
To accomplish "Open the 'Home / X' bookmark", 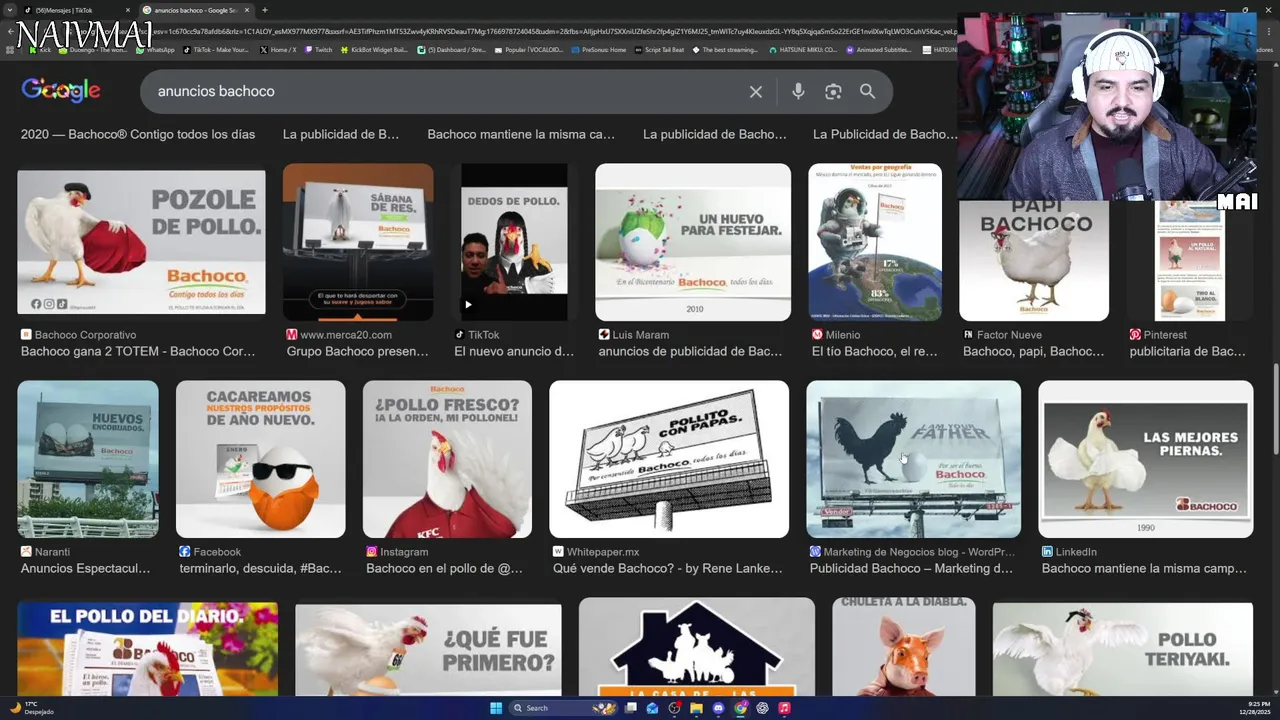I will 278,49.
